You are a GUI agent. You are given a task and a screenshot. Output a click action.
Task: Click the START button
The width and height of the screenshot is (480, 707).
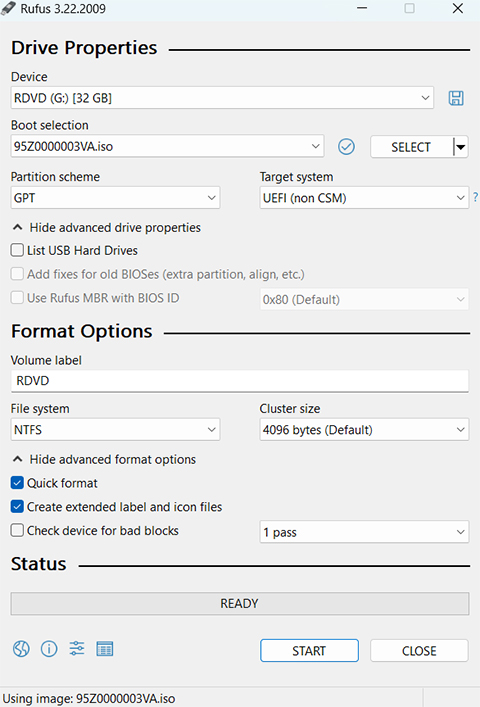coord(309,651)
